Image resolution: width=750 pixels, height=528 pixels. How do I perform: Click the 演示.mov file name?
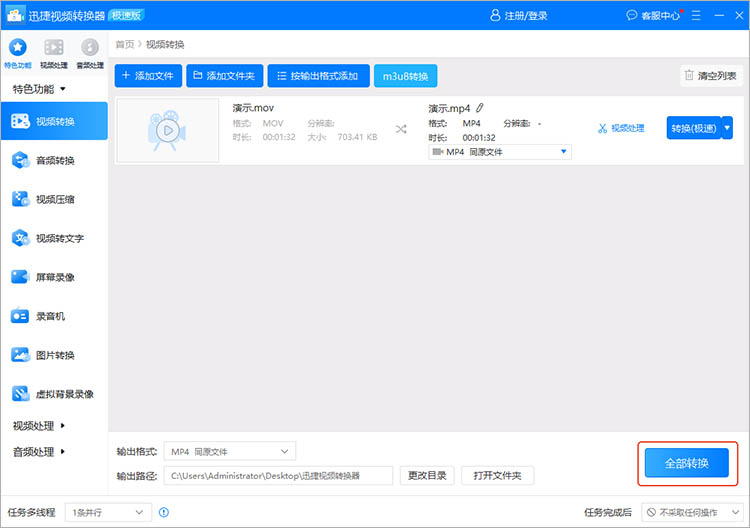[253, 108]
